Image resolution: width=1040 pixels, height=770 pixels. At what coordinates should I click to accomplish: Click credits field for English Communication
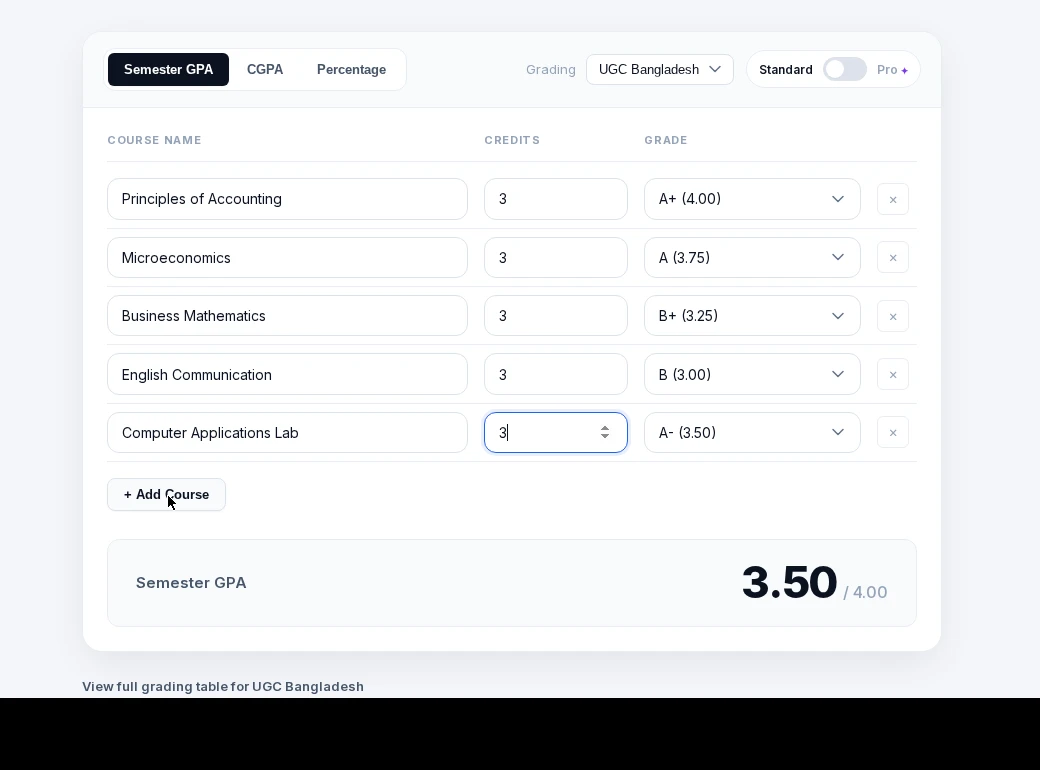(x=556, y=374)
